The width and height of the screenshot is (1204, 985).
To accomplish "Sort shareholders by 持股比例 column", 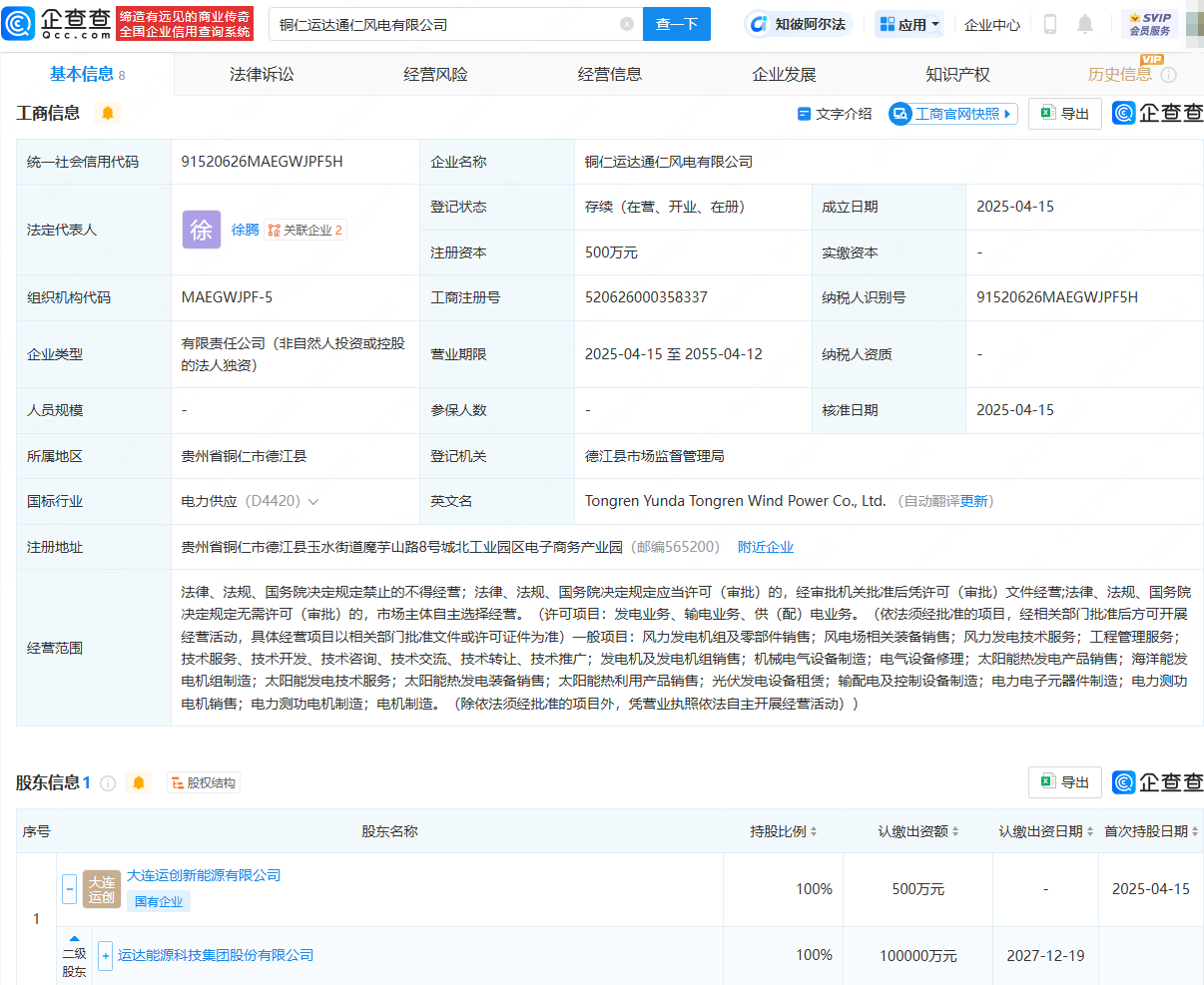I will (x=784, y=831).
